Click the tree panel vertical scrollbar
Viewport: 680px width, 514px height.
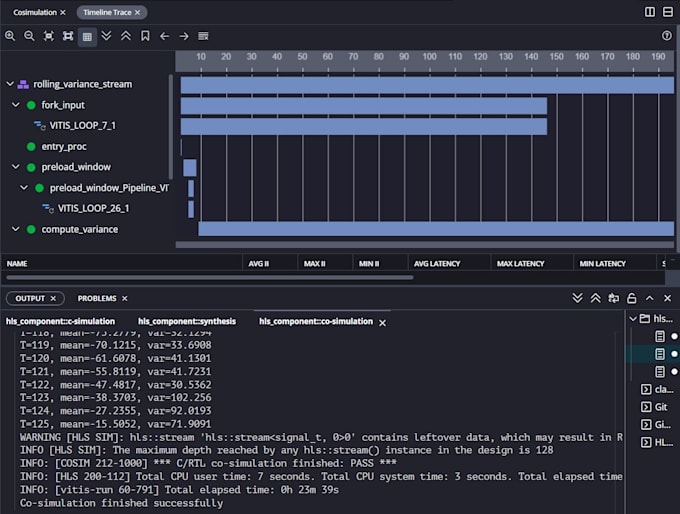[x=170, y=127]
